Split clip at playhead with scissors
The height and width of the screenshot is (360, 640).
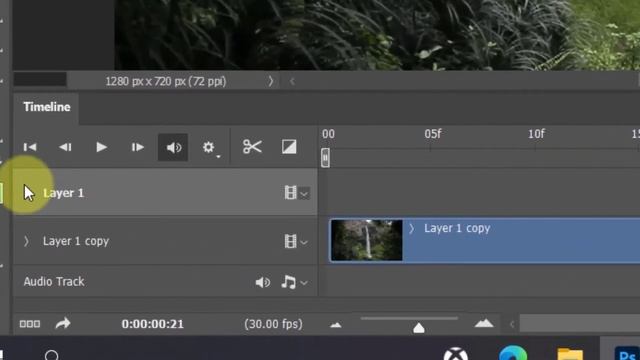(x=252, y=147)
